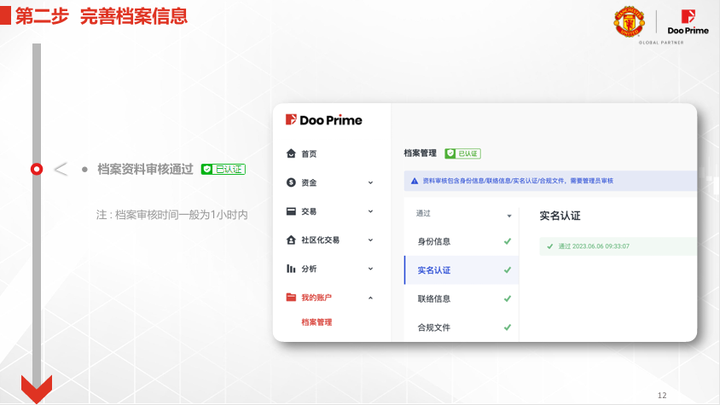Click the blue notice text about 资料审核
720x405 pixels.
(518, 181)
